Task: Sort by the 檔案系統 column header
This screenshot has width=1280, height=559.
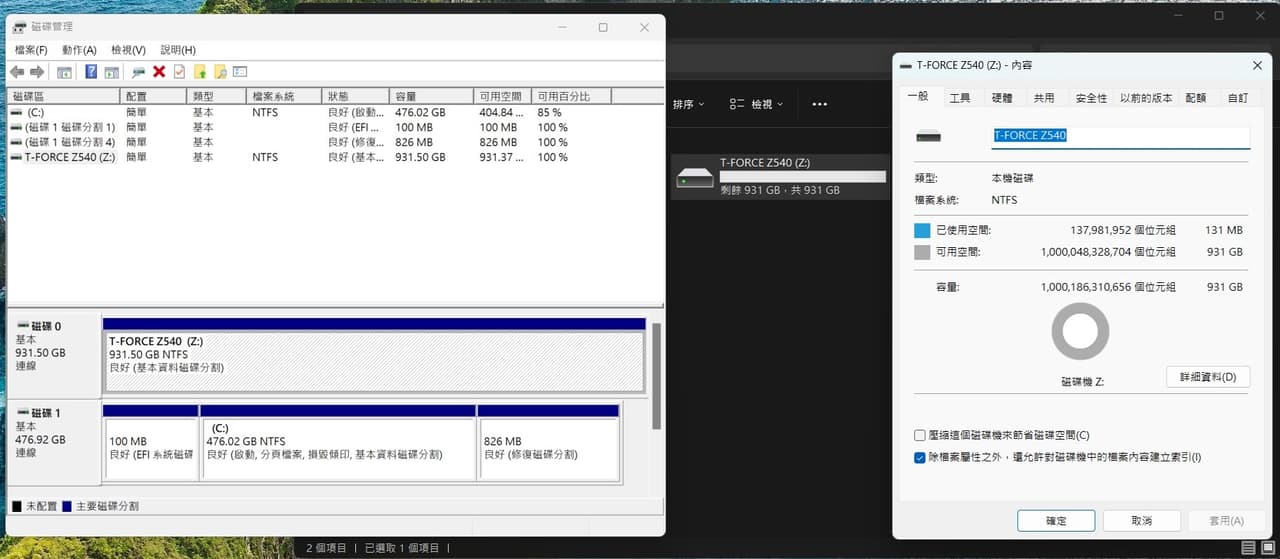Action: [x=285, y=96]
